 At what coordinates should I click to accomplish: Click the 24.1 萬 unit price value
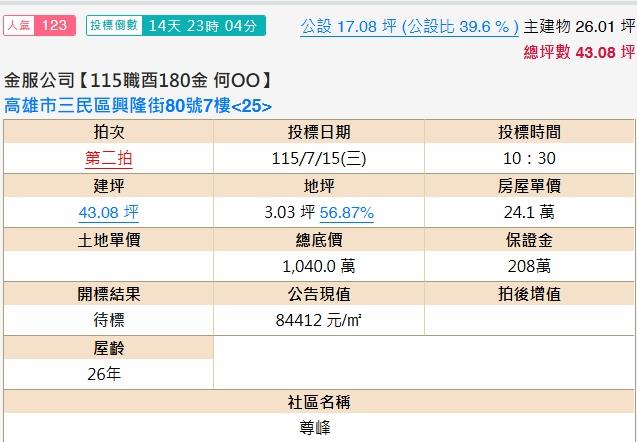point(529,212)
